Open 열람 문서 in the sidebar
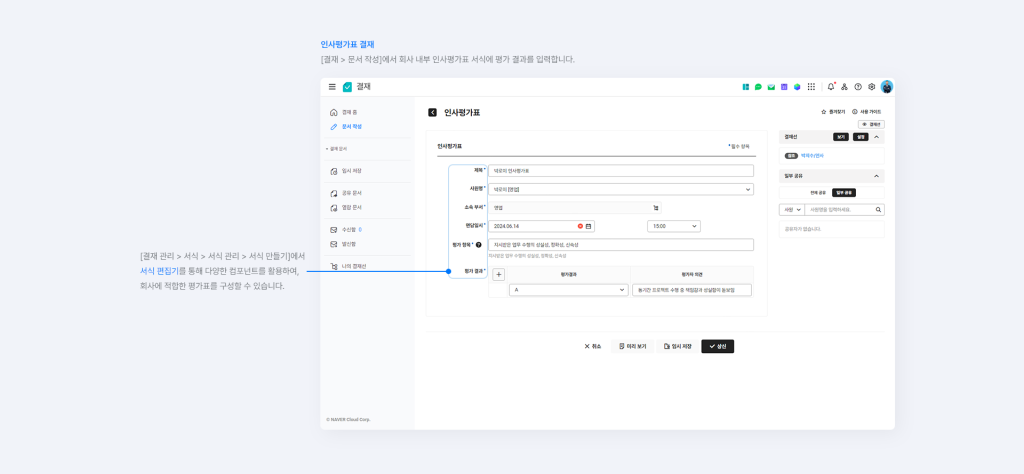Screen dimensions: 1024x474 pos(346,208)
